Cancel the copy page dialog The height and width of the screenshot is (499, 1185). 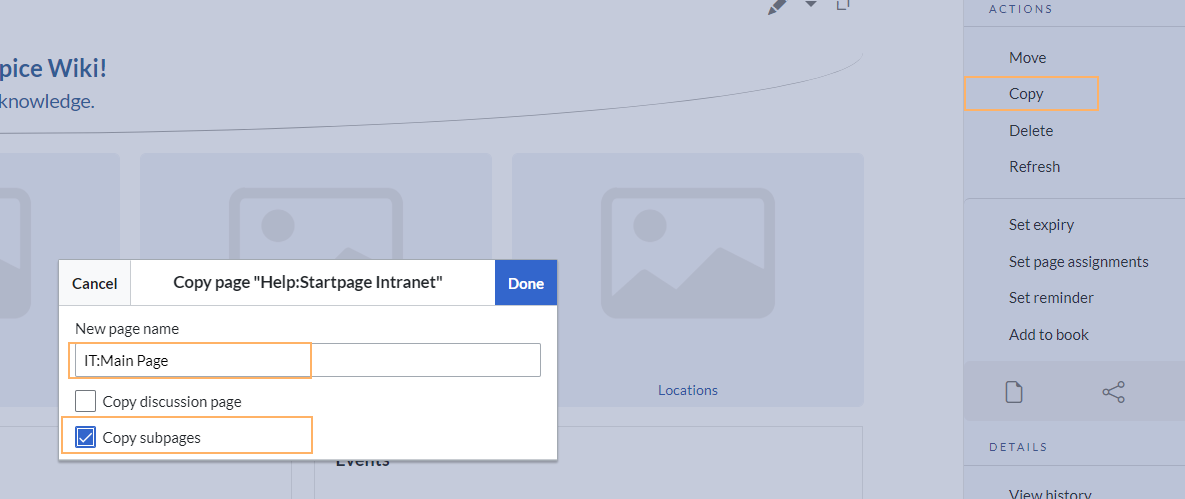click(94, 284)
